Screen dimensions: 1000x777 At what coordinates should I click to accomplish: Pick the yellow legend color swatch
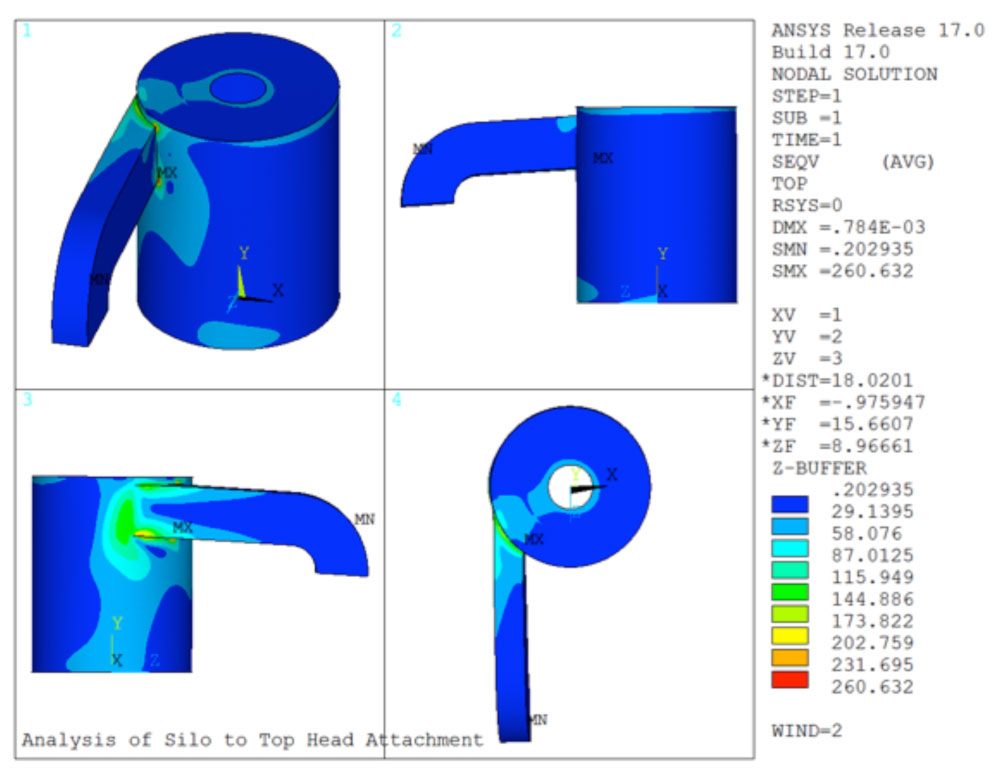(790, 635)
